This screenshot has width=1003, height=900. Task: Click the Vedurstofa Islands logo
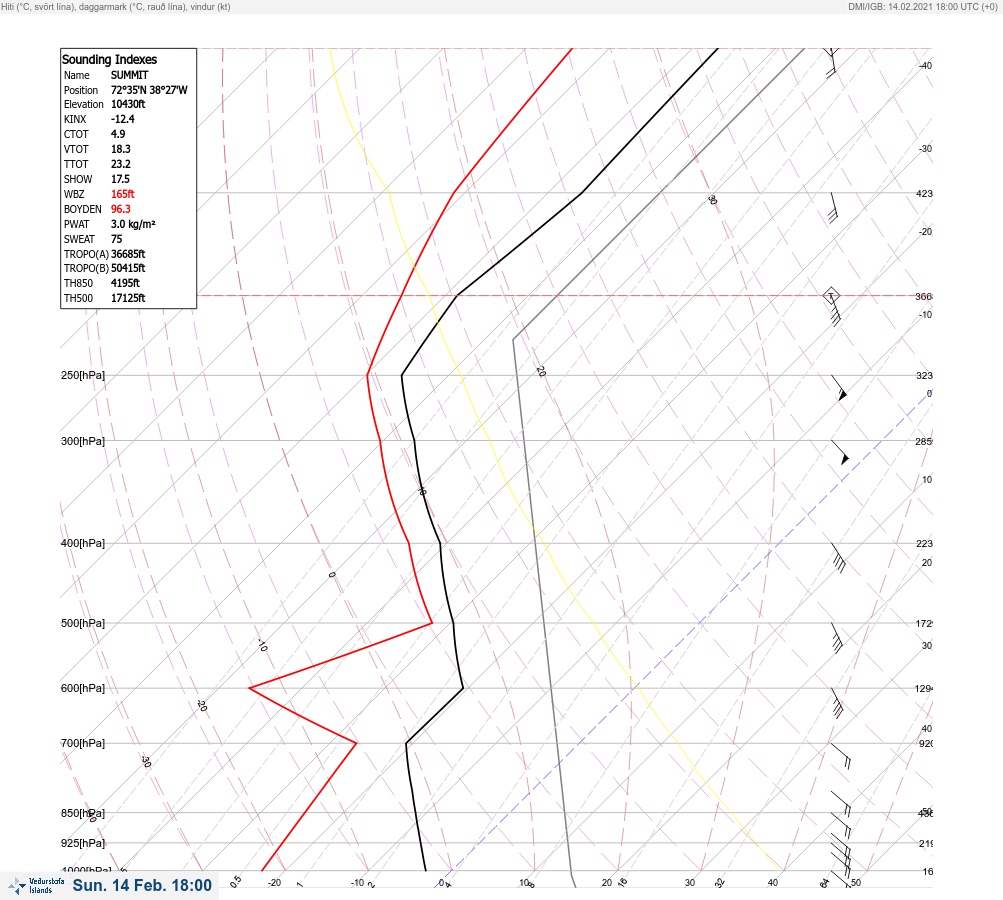click(x=36, y=886)
